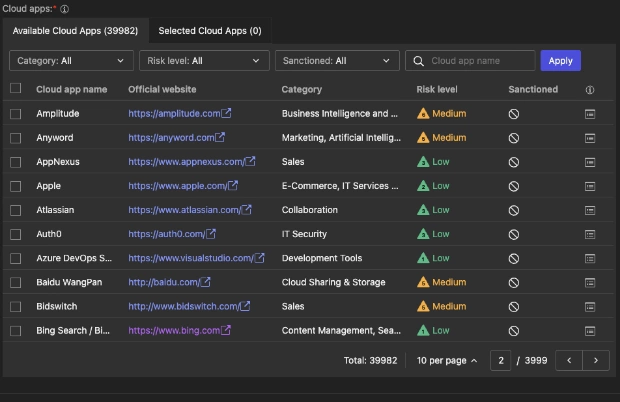This screenshot has height=402, width=620.
Task: Open the Risk level filter dropdown
Action: pos(204,60)
